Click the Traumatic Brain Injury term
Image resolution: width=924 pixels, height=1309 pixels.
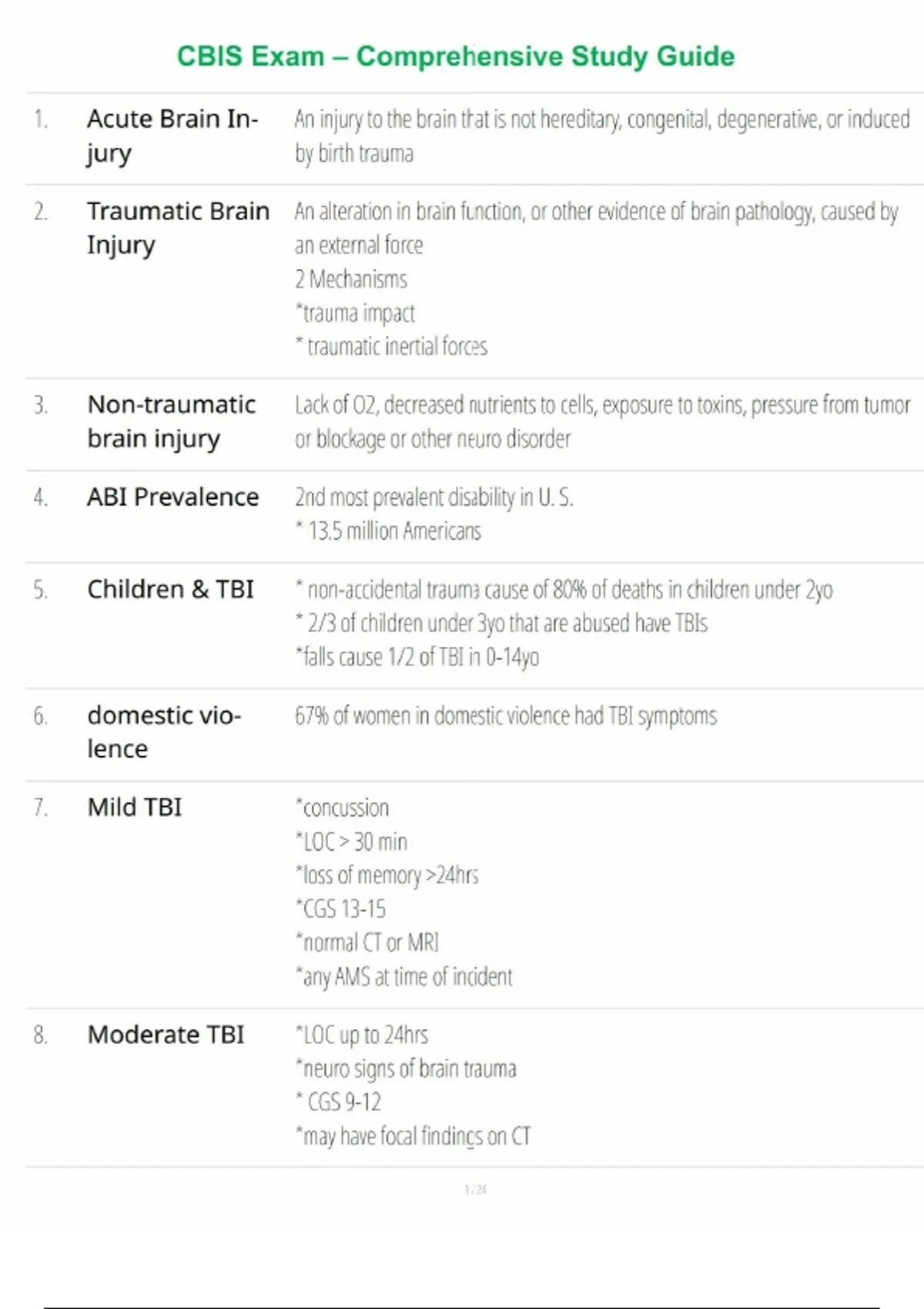point(178,227)
